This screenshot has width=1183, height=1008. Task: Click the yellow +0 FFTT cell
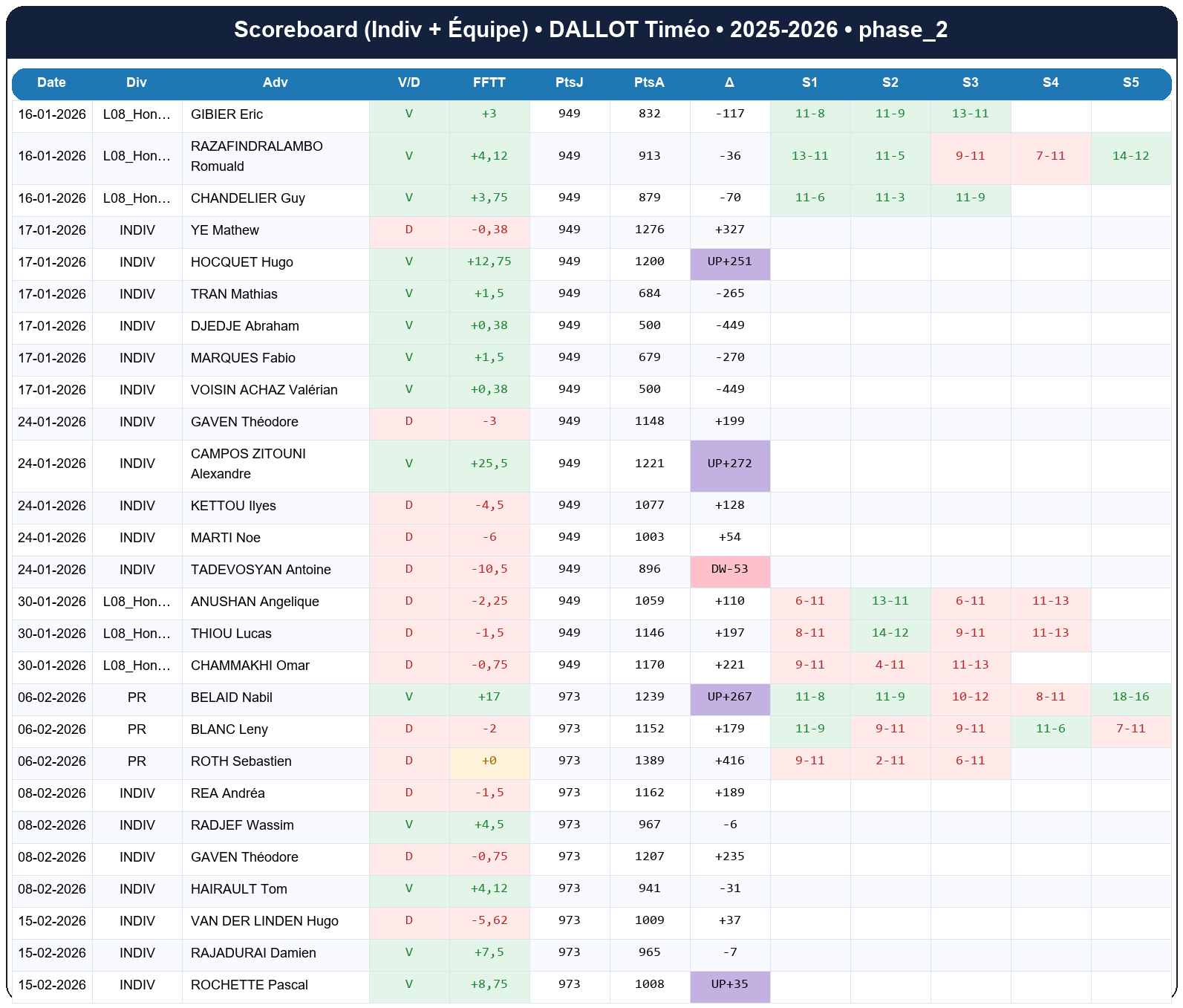[x=489, y=761]
